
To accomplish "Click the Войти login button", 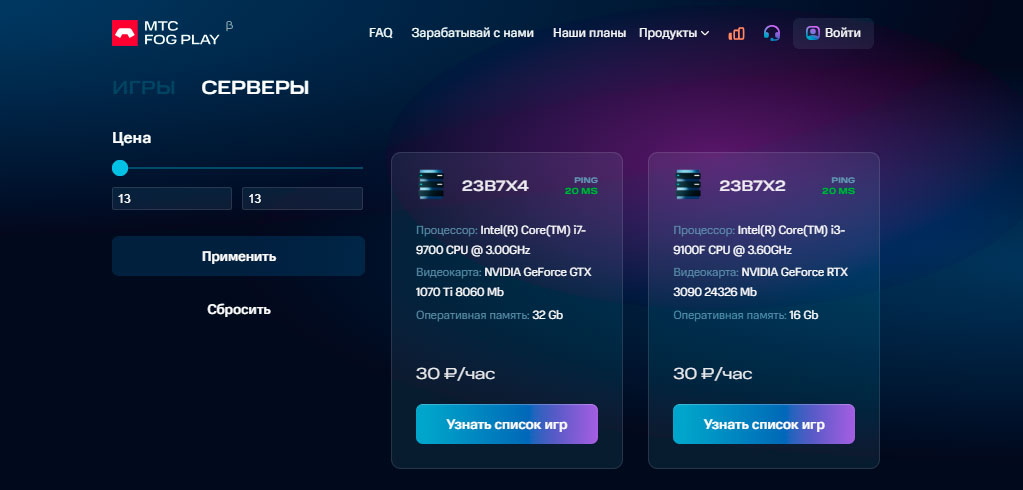I will pyautogui.click(x=833, y=33).
